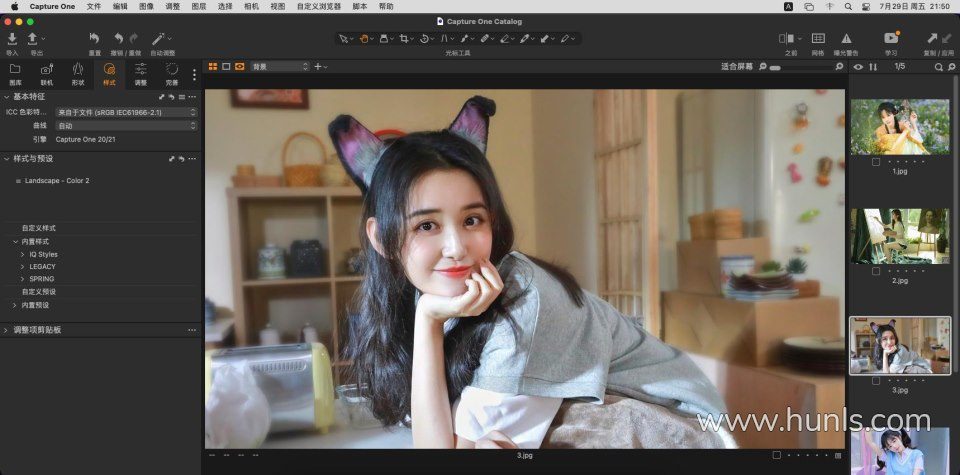Click the 导出 (Export) toolbar icon
The image size is (960, 475).
click(x=32, y=39)
